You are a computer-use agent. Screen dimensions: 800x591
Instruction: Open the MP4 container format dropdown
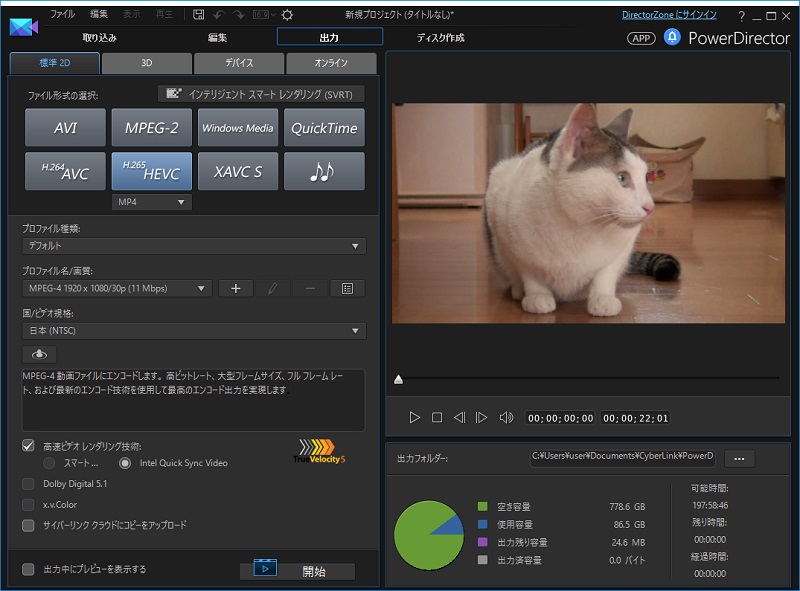(x=151, y=202)
